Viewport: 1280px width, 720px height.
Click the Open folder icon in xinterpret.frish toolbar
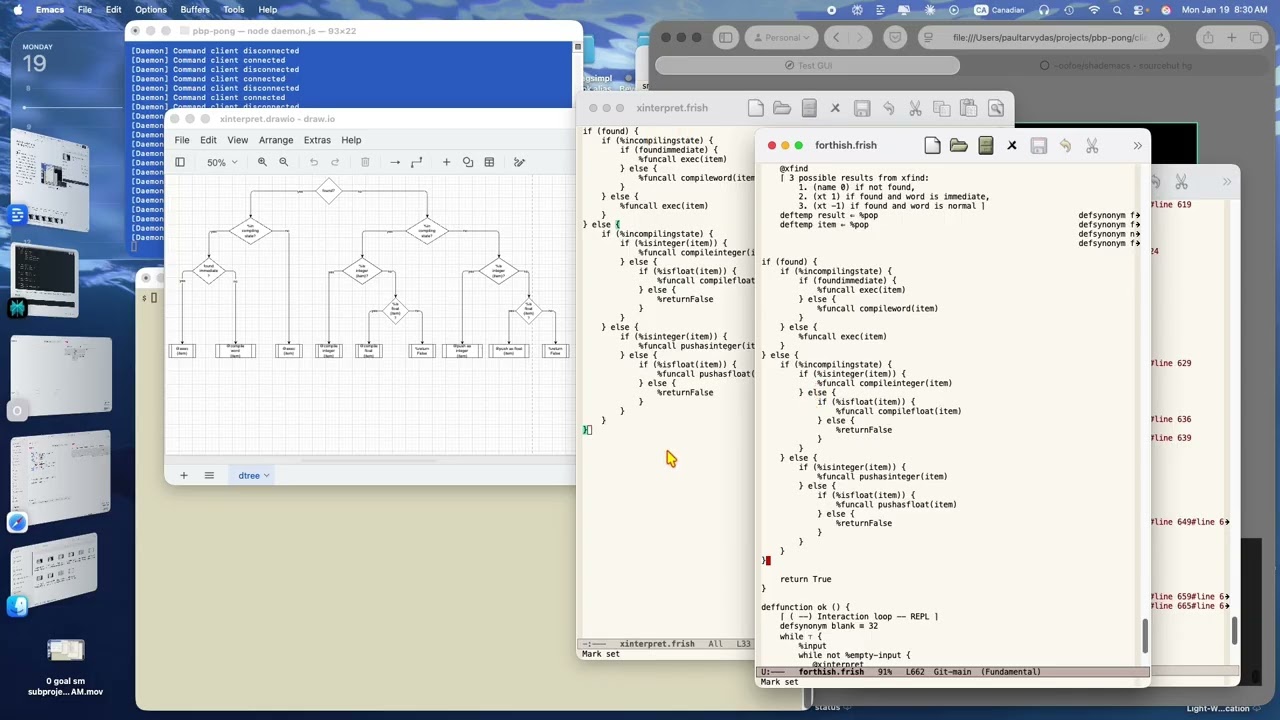(782, 108)
